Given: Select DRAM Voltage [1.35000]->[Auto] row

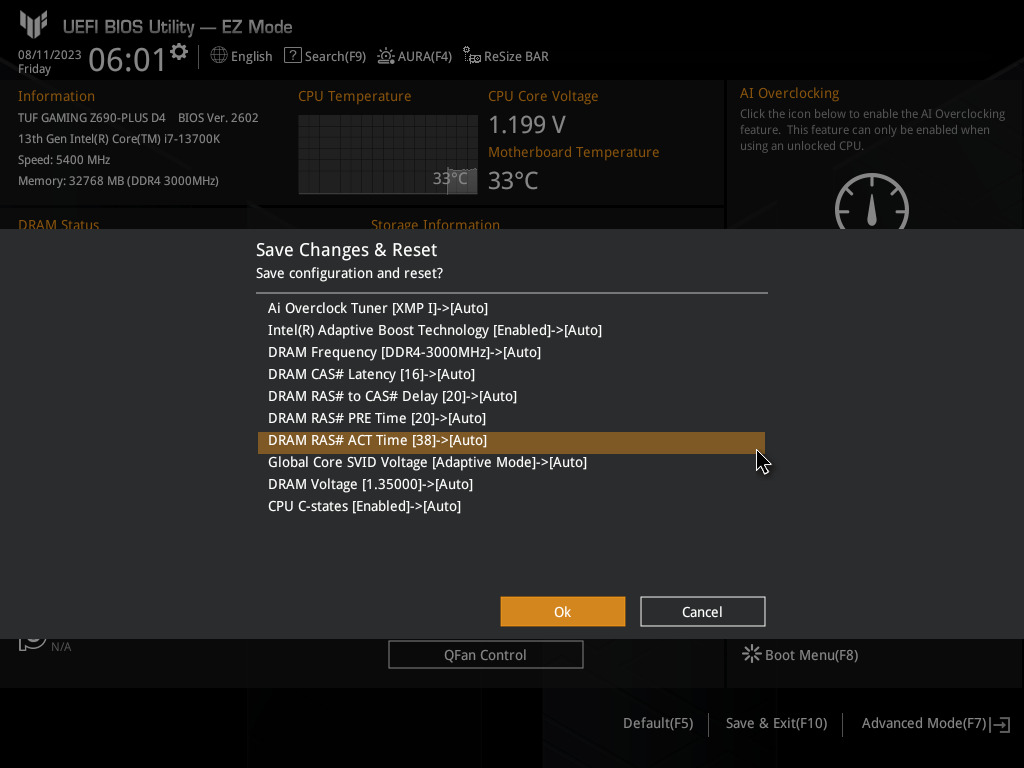Looking at the screenshot, I should point(511,485).
